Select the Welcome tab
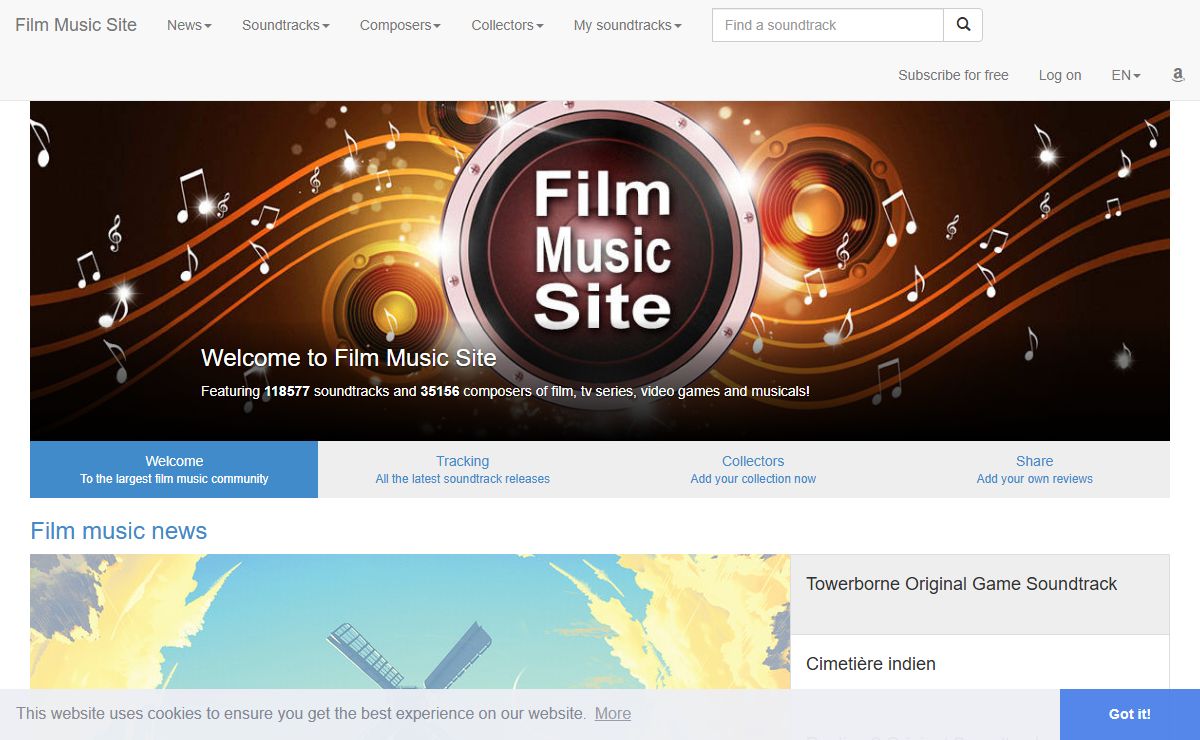The width and height of the screenshot is (1200, 740). (x=174, y=469)
